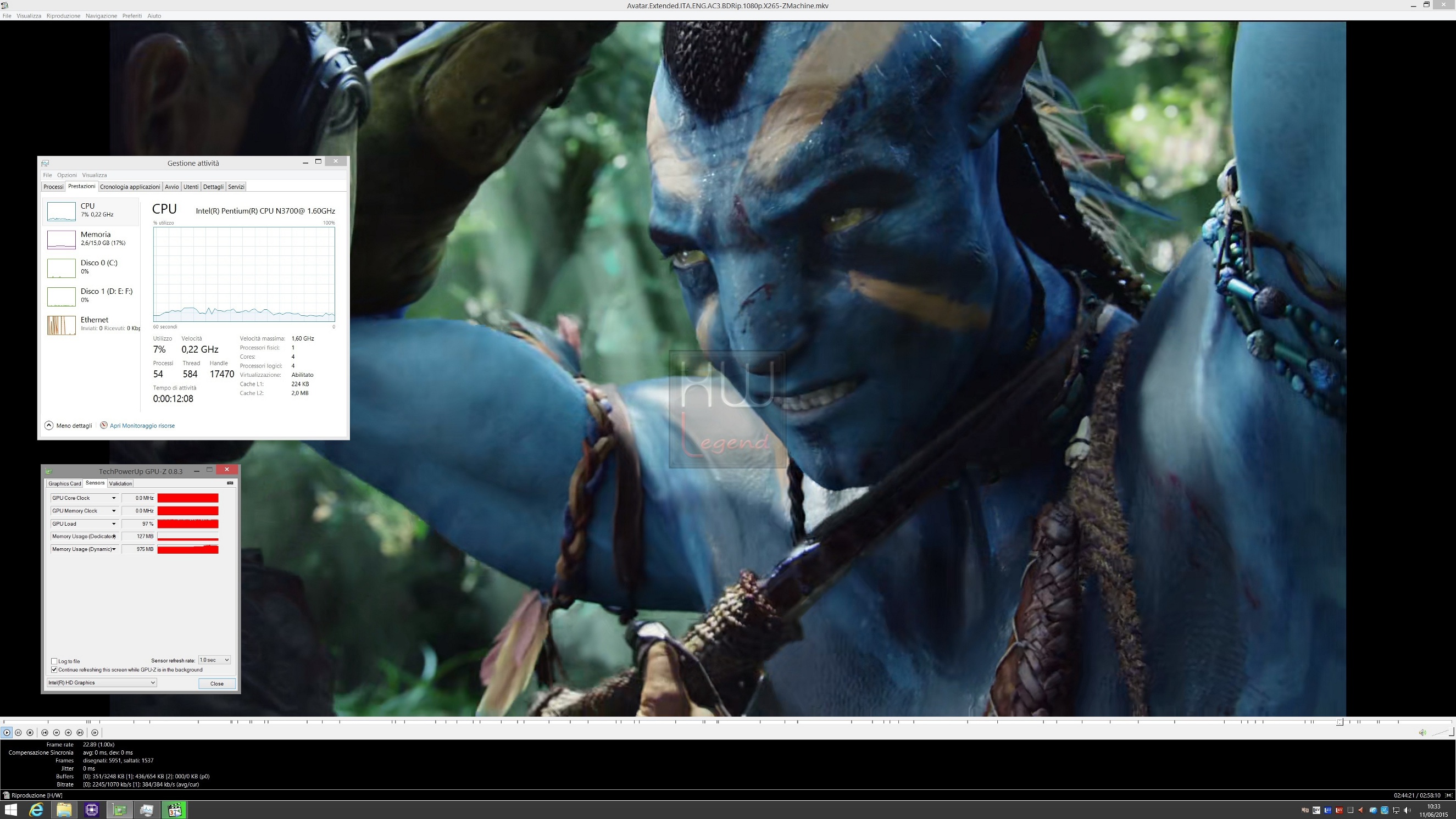This screenshot has height=819, width=1456.
Task: Click the grid-pattern tray icon
Action: (1351, 811)
